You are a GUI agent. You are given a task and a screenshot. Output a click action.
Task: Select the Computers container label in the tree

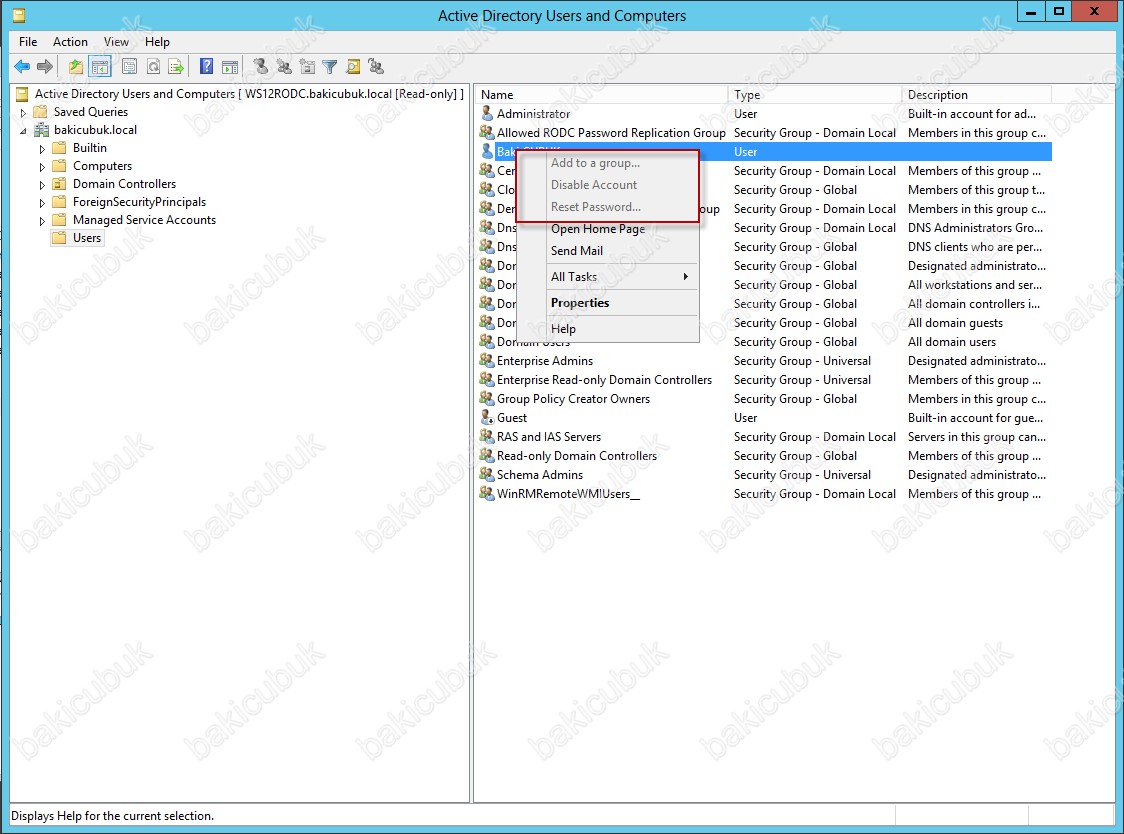point(103,166)
